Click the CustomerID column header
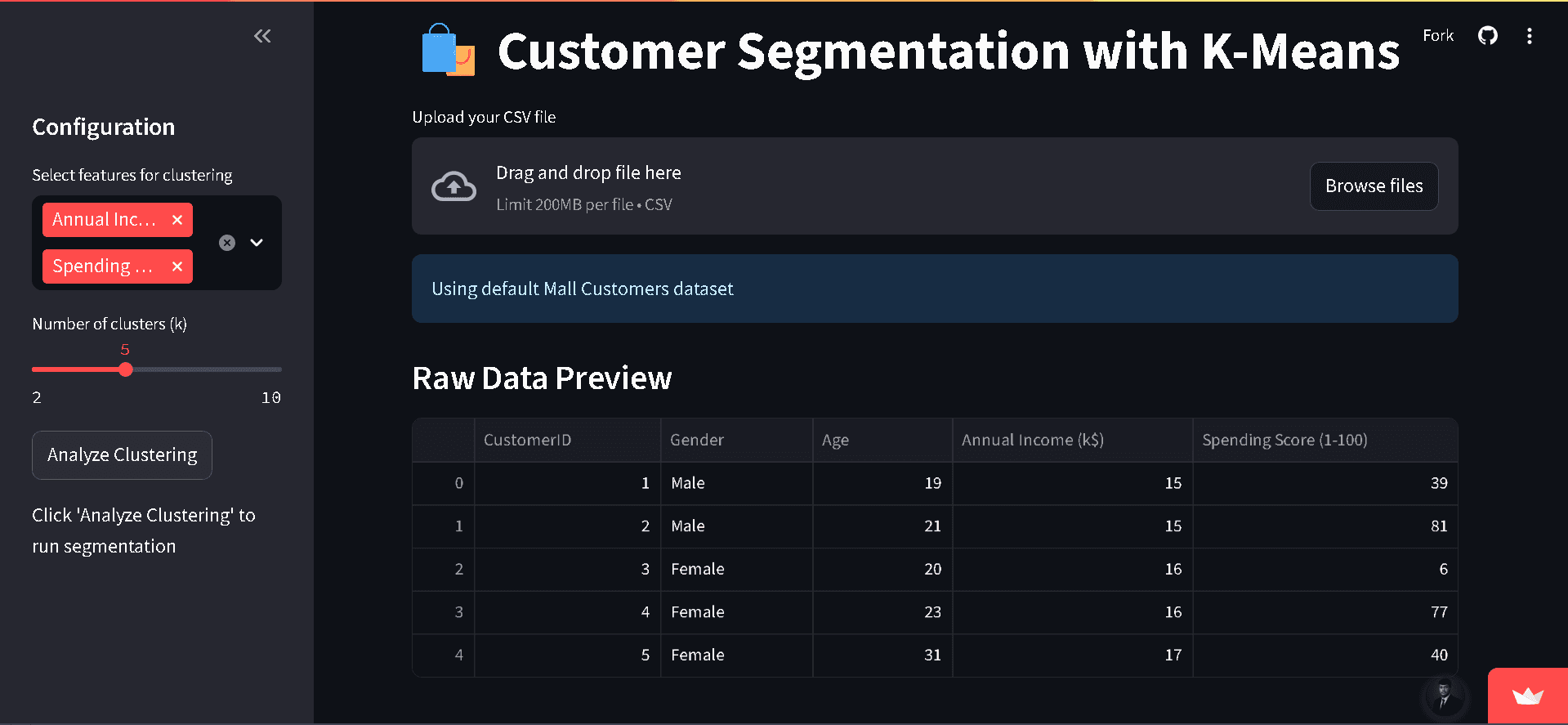The width and height of the screenshot is (1568, 725). pos(567,440)
